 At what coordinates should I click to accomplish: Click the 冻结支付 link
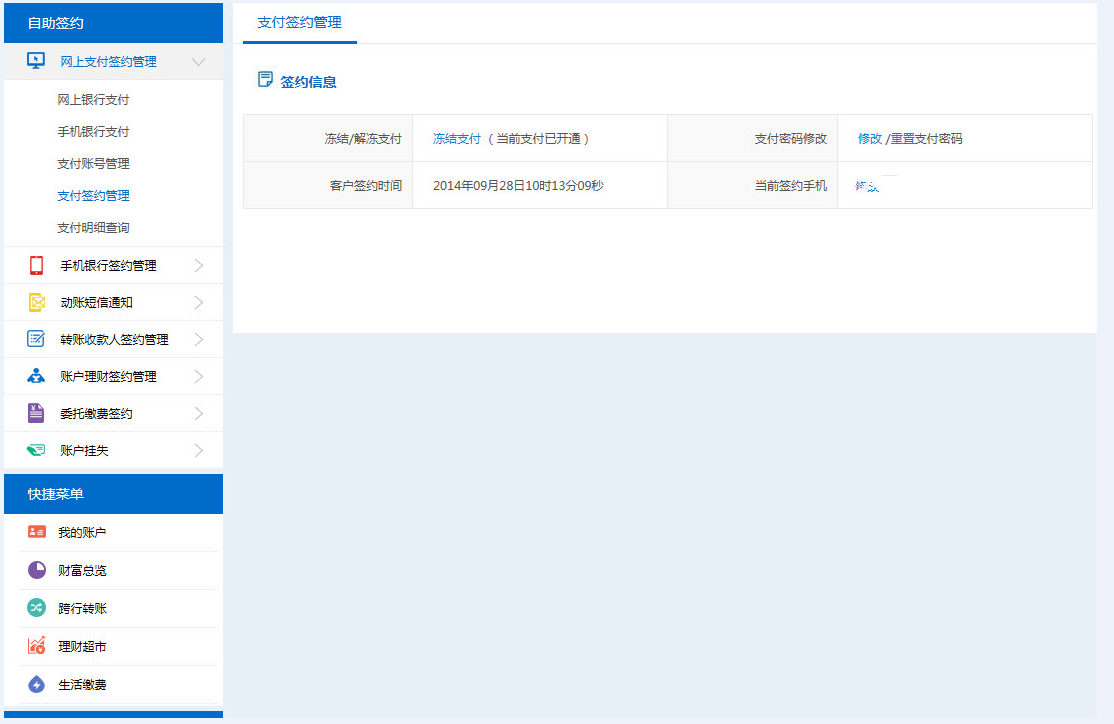(x=457, y=139)
